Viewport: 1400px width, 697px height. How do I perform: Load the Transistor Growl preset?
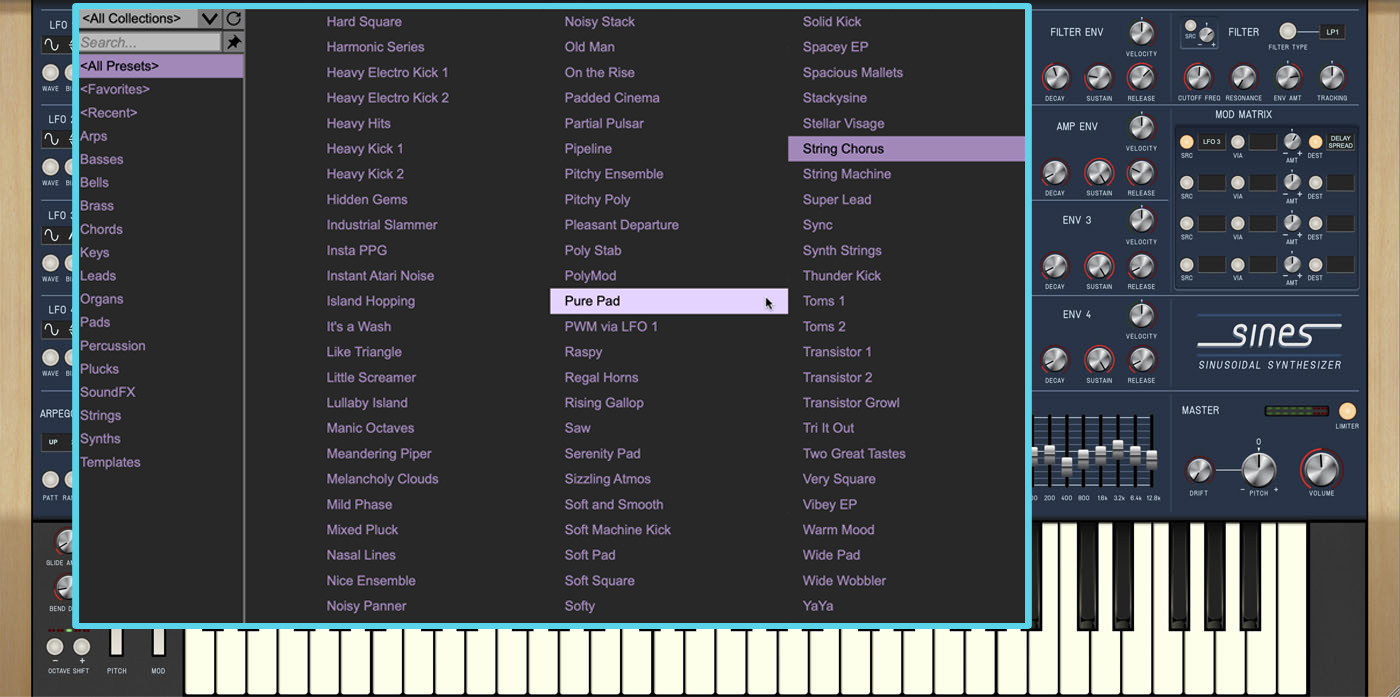851,403
